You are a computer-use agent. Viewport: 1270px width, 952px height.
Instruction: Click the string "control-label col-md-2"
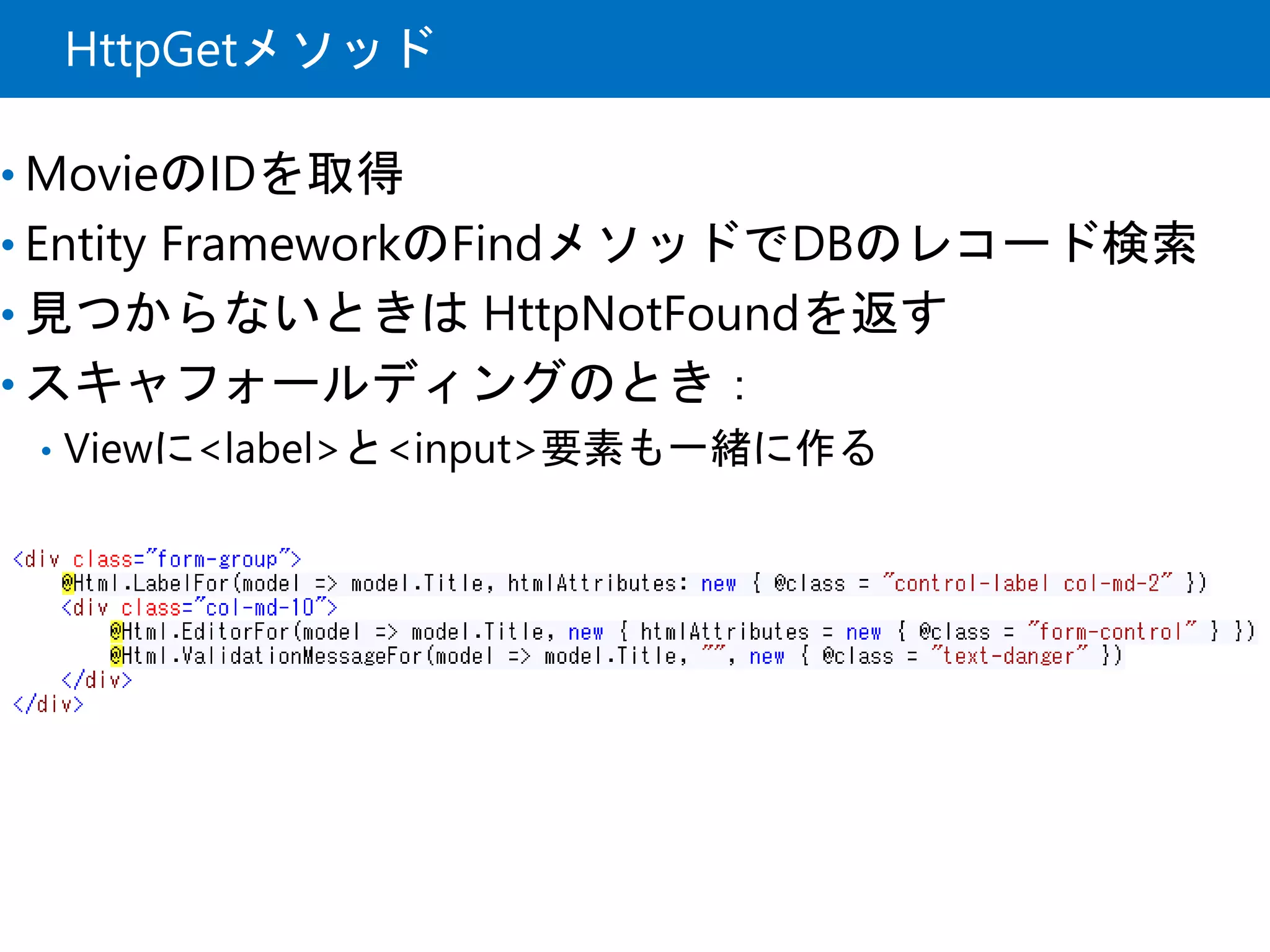click(1028, 583)
